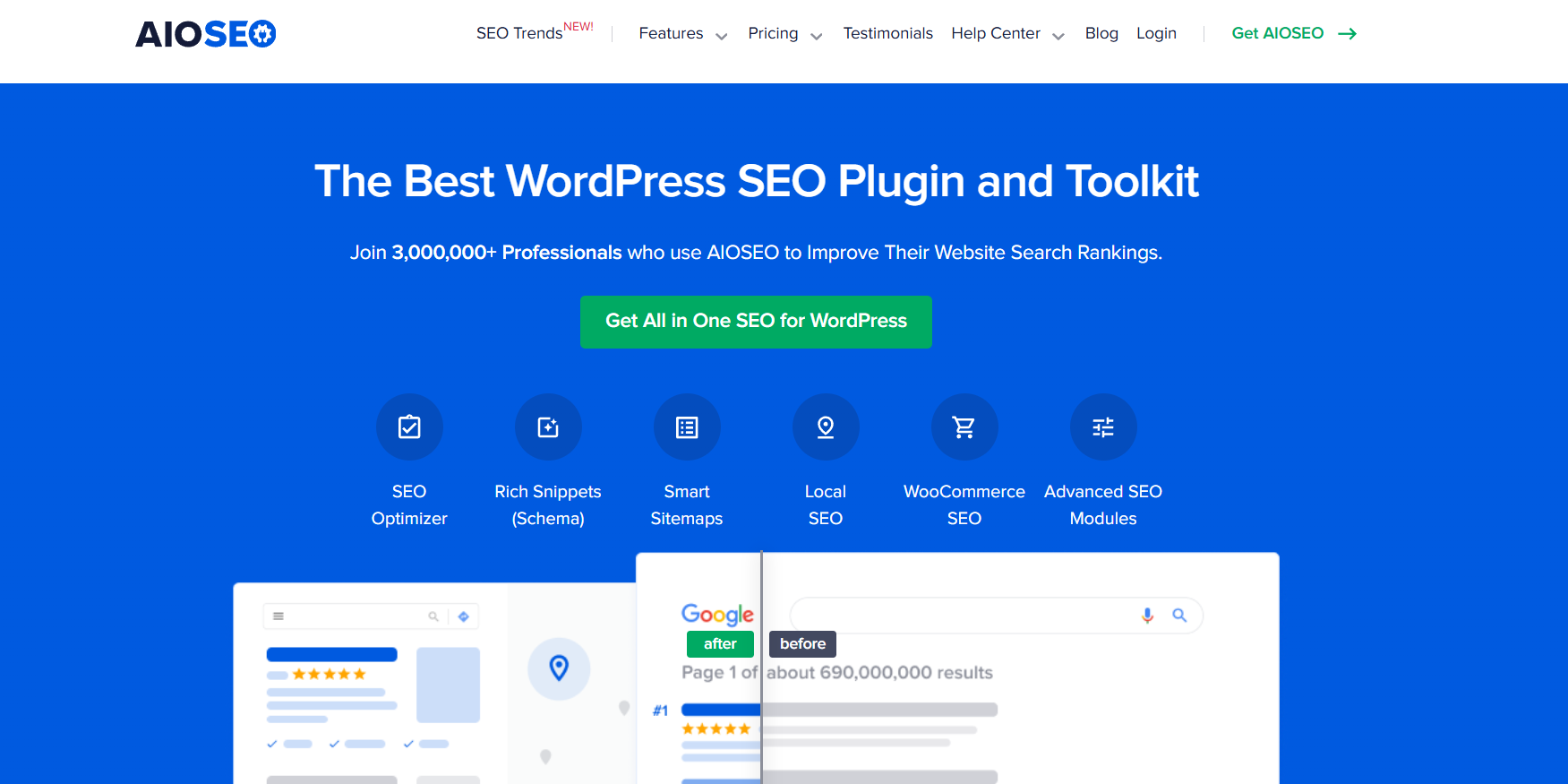Open the Testimonials page

point(887,34)
